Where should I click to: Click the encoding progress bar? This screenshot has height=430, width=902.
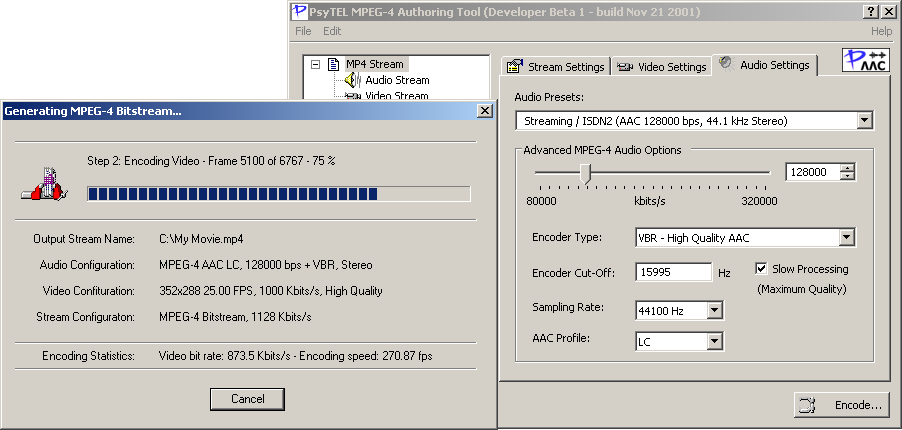coord(279,194)
